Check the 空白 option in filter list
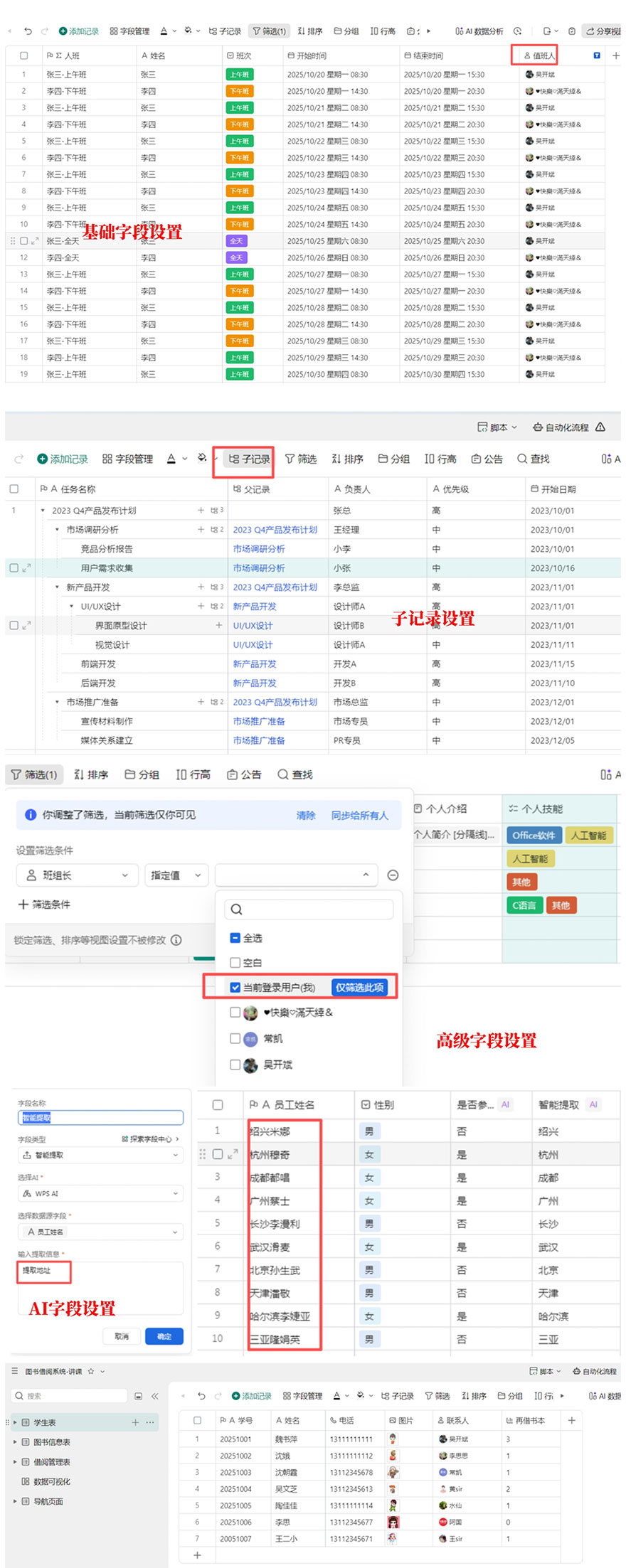This screenshot has width=626, height=1568. point(235,962)
